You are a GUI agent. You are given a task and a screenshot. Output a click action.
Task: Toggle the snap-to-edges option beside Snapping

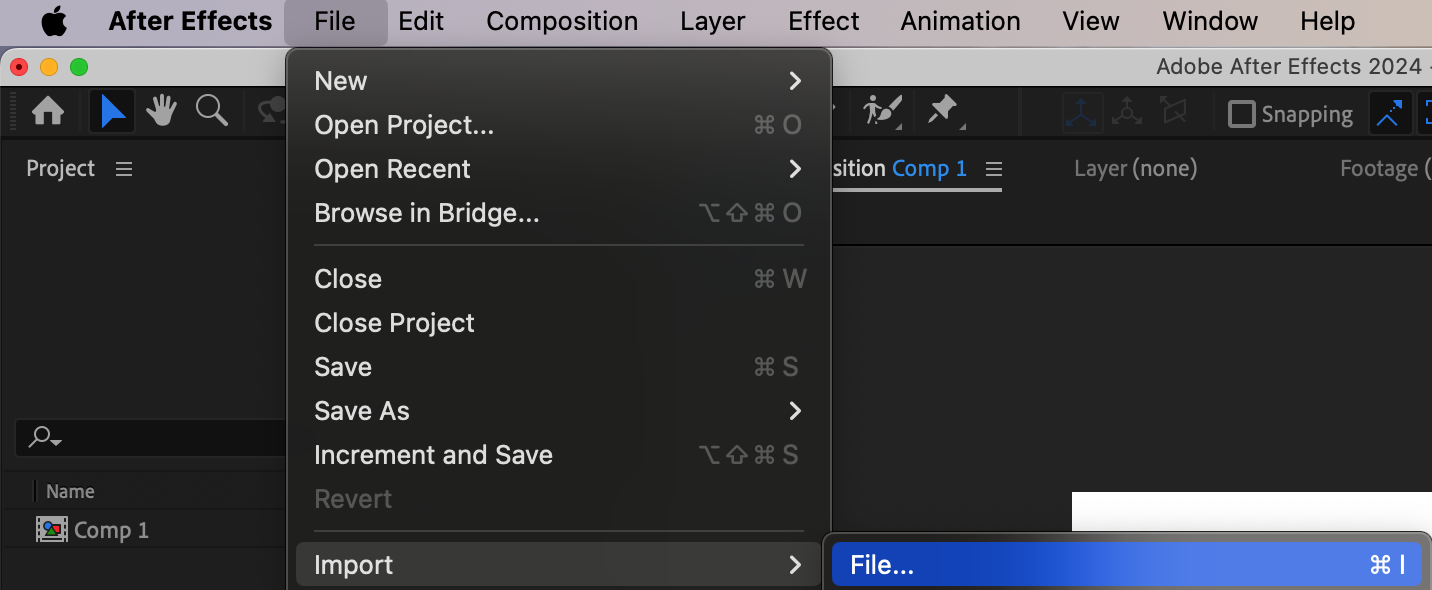(1388, 114)
